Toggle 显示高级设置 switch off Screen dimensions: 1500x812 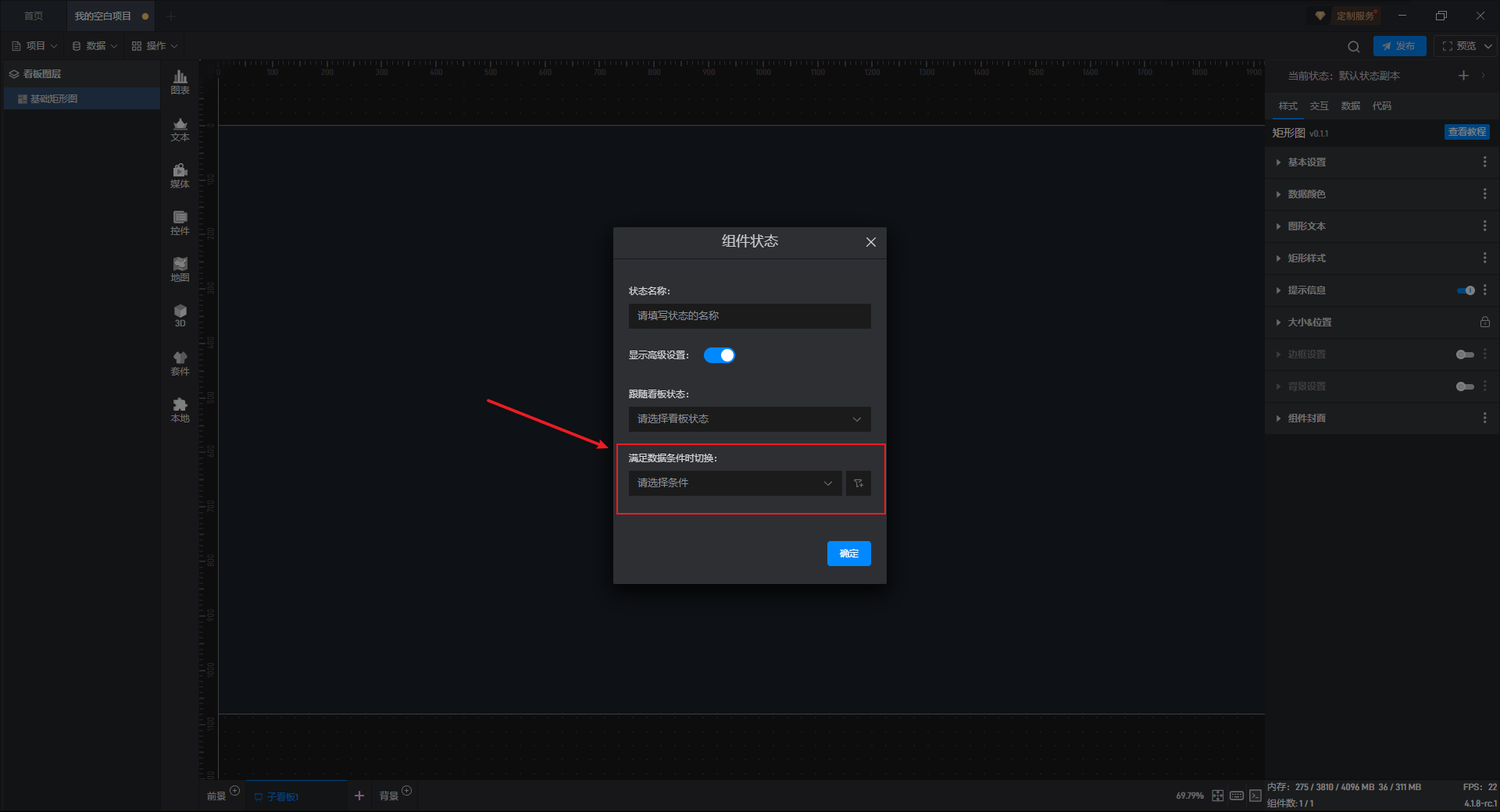click(720, 355)
